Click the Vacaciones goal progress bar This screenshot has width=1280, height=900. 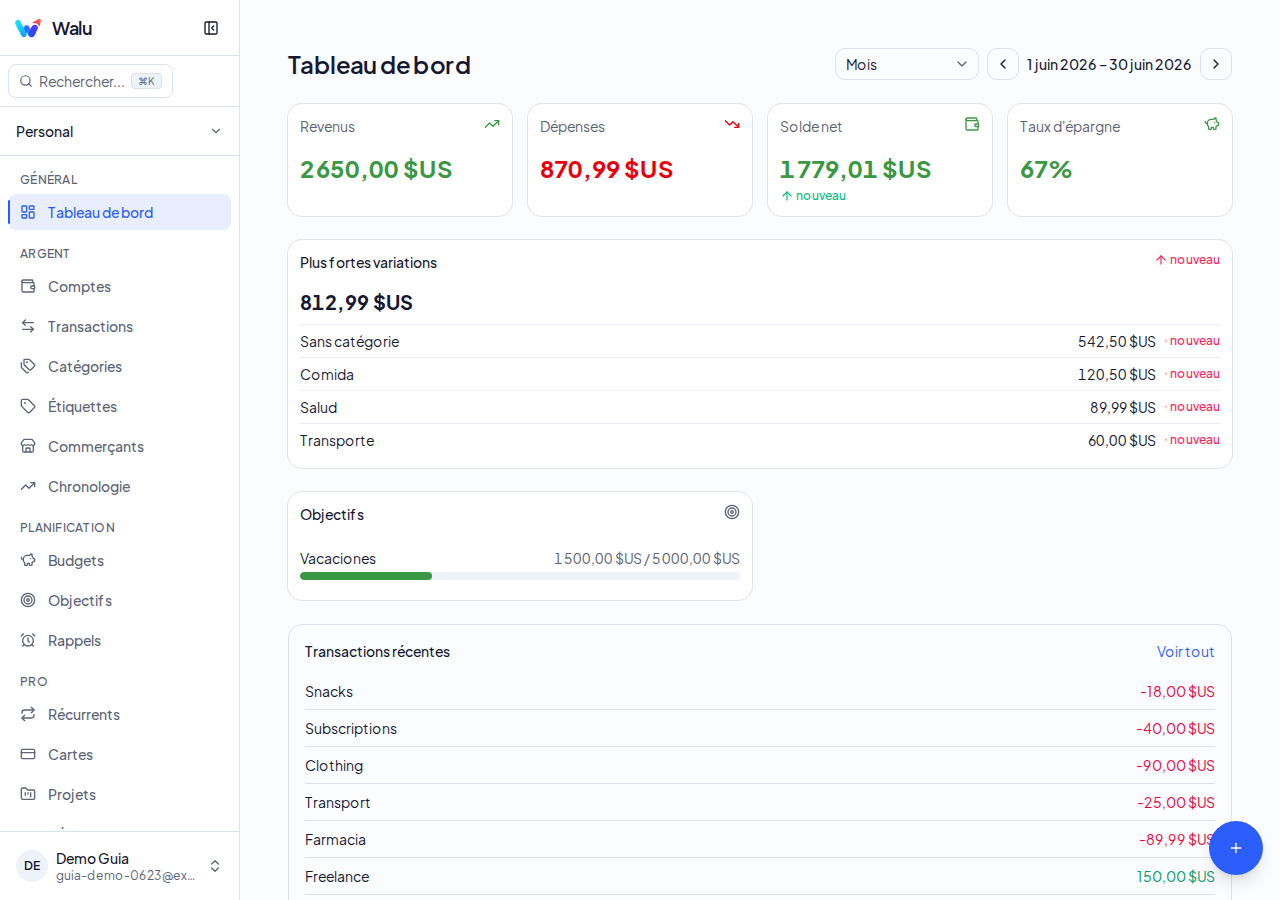[x=520, y=576]
